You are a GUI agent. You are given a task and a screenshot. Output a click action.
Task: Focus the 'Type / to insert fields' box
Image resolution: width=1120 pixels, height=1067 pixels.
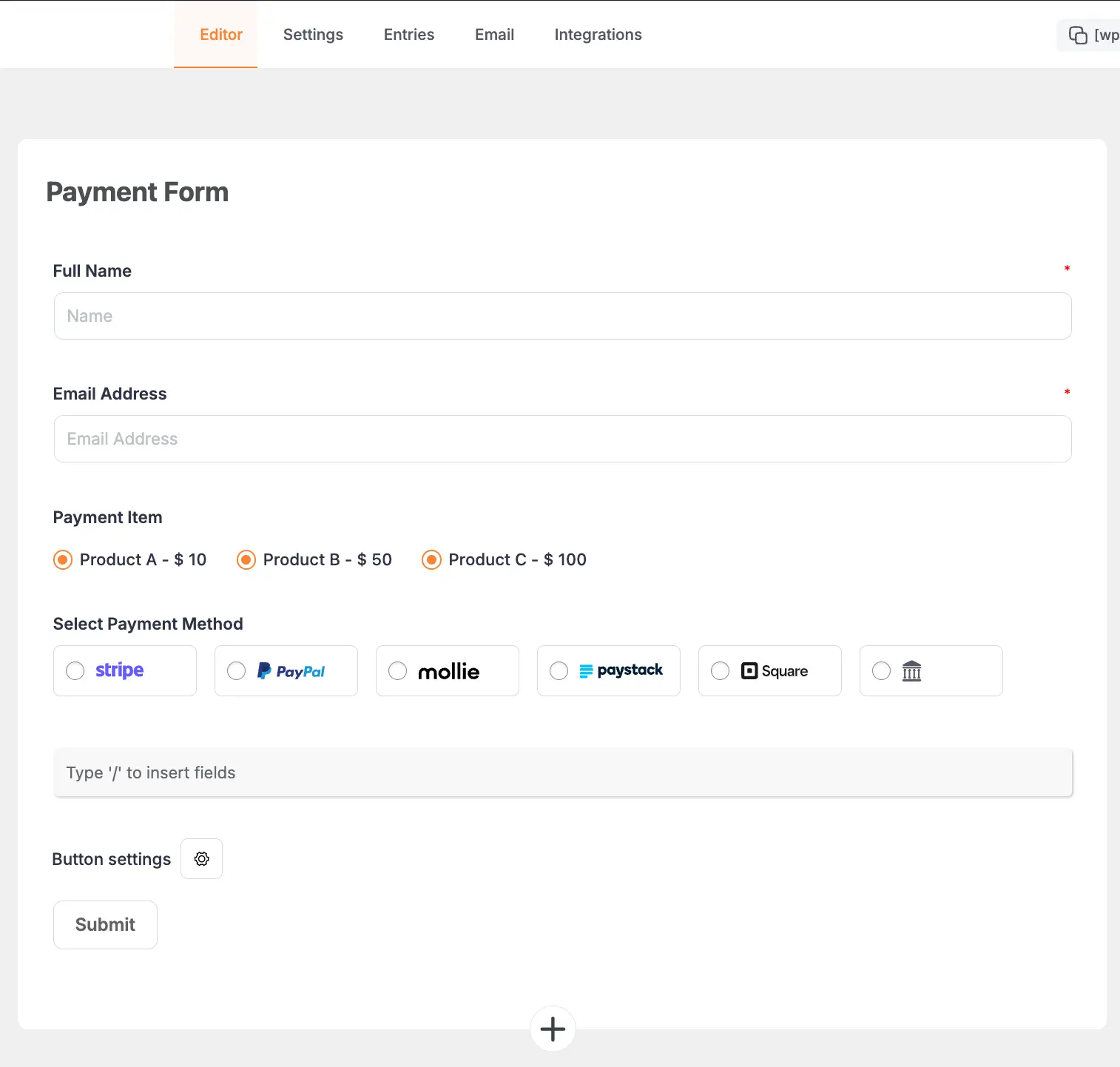(x=561, y=772)
